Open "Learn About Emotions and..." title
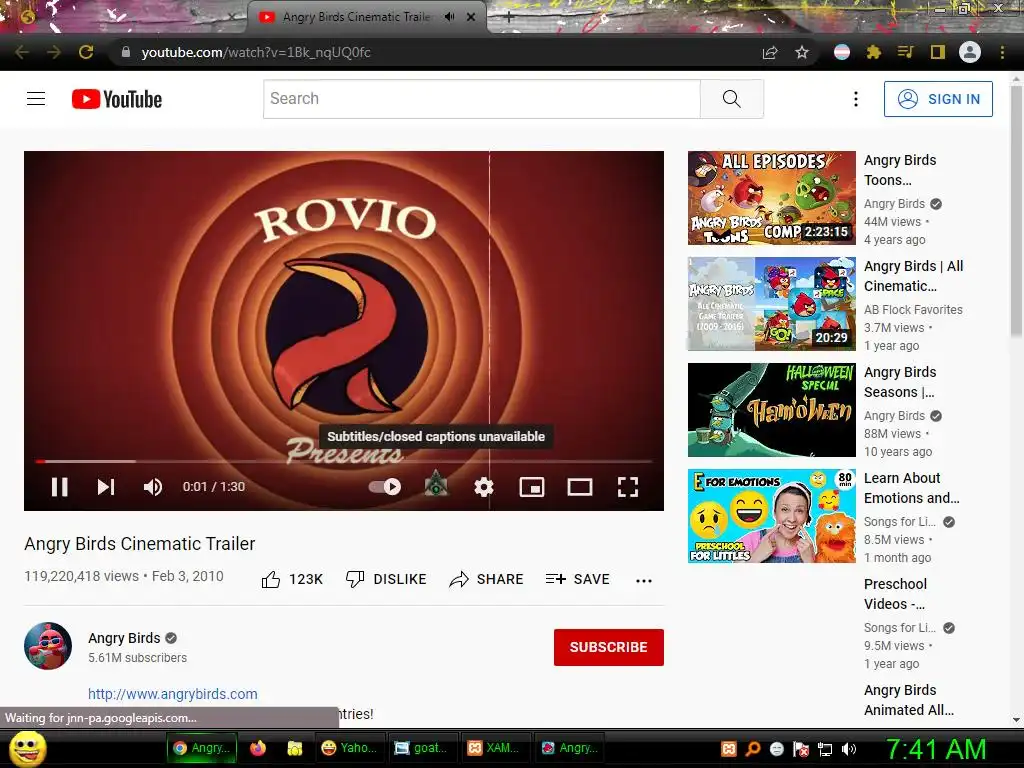 pos(912,488)
